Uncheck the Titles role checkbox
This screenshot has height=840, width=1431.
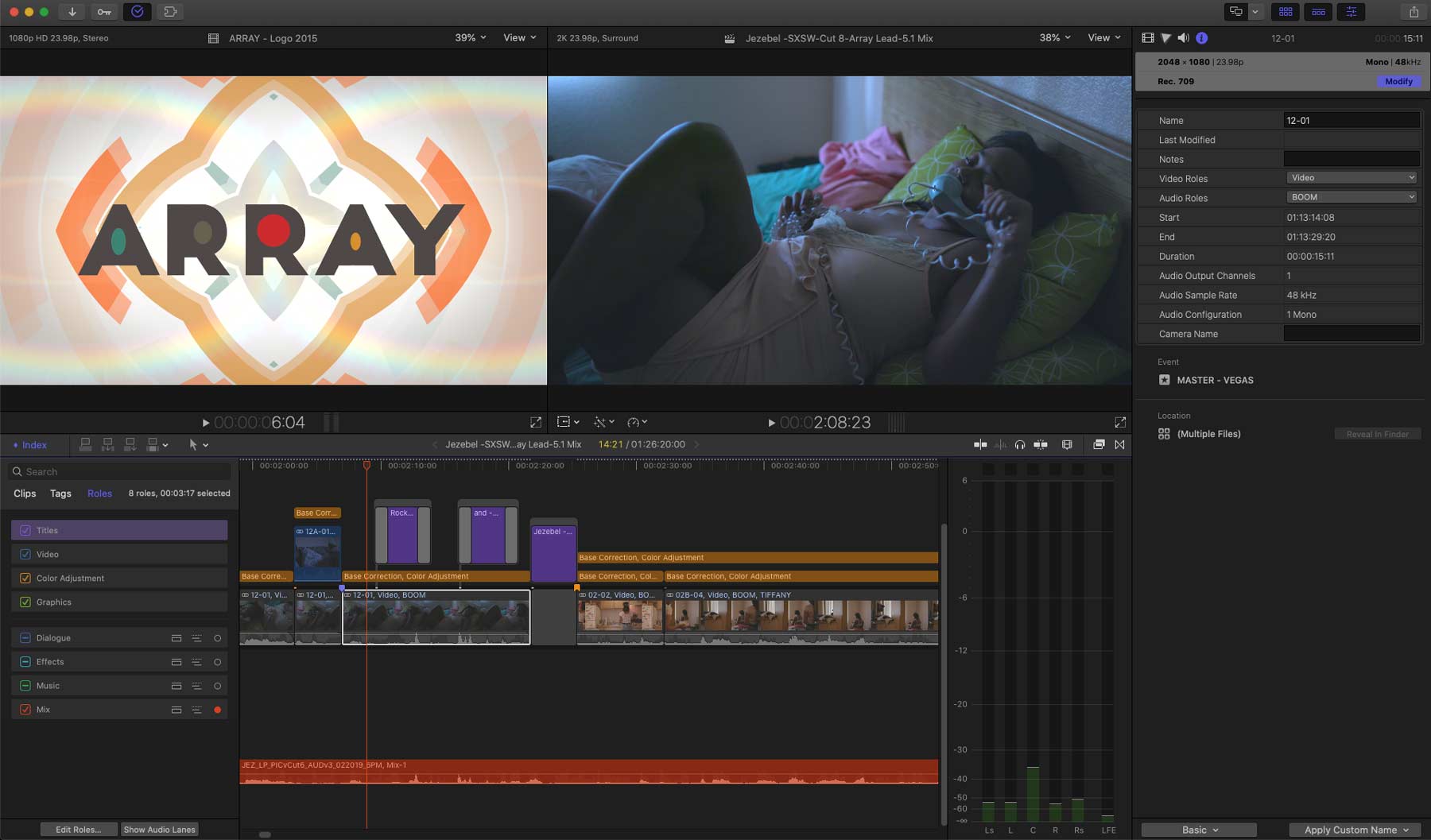25,531
